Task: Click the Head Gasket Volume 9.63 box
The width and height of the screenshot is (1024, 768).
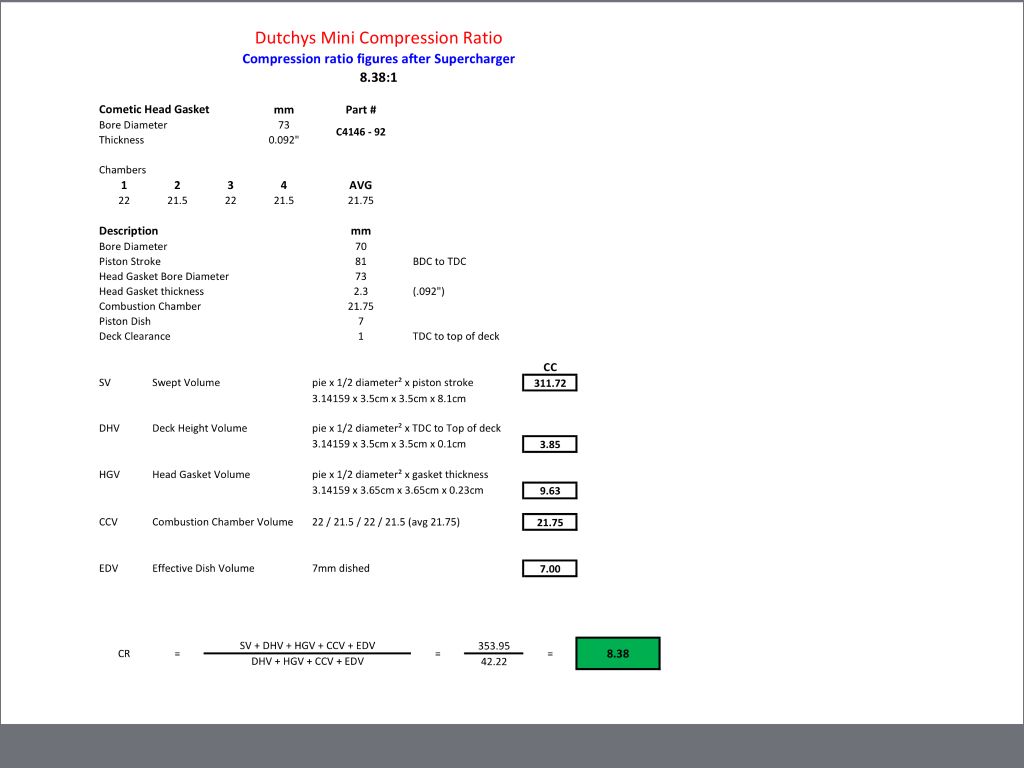Action: [x=549, y=491]
